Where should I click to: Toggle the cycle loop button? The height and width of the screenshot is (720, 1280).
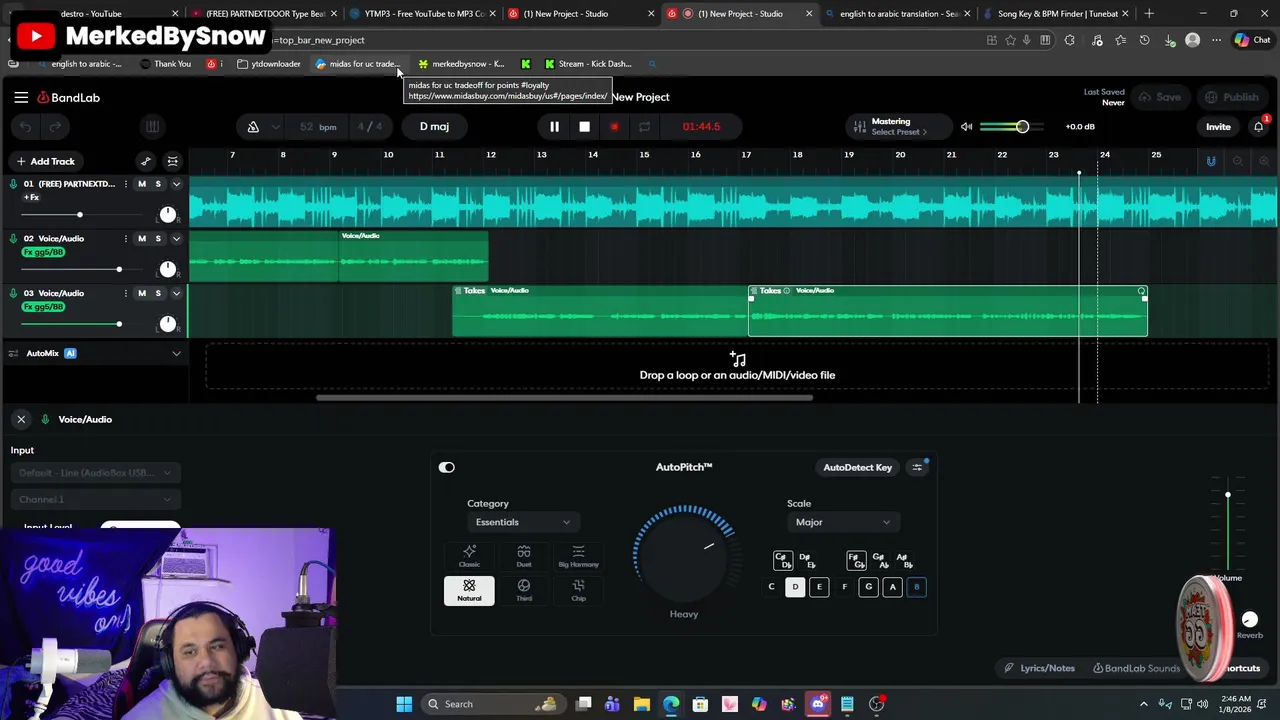(644, 127)
